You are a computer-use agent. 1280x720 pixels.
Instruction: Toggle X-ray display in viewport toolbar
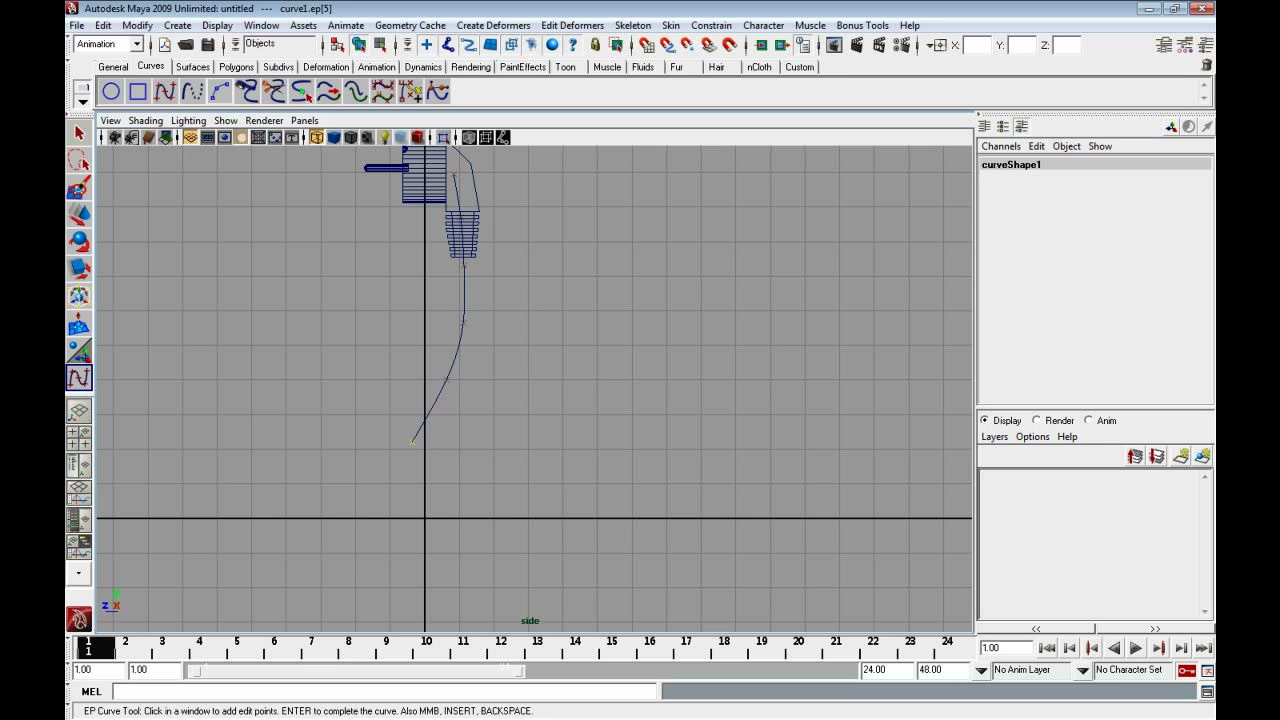469,138
